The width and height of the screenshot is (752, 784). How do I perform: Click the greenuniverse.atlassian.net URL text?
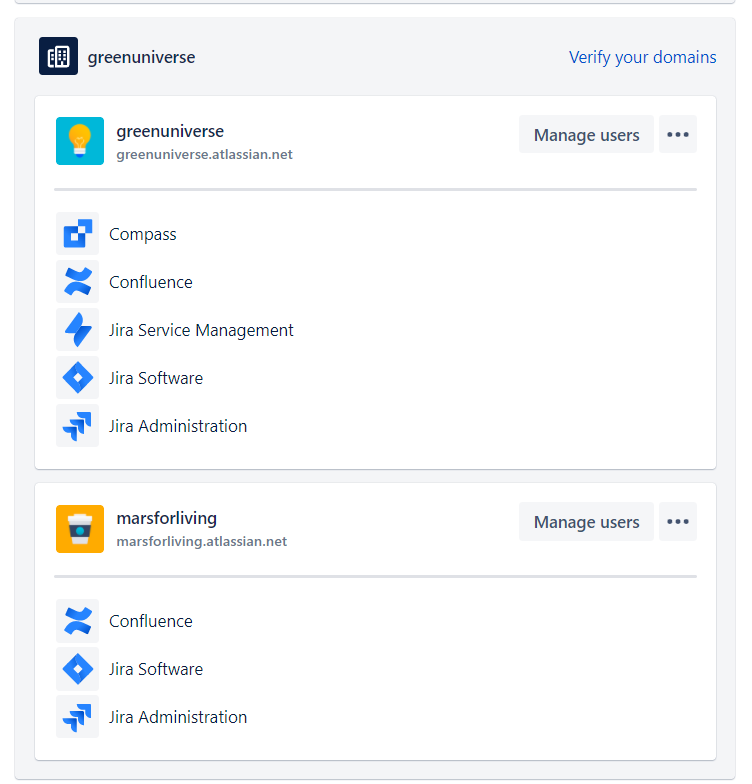point(204,154)
